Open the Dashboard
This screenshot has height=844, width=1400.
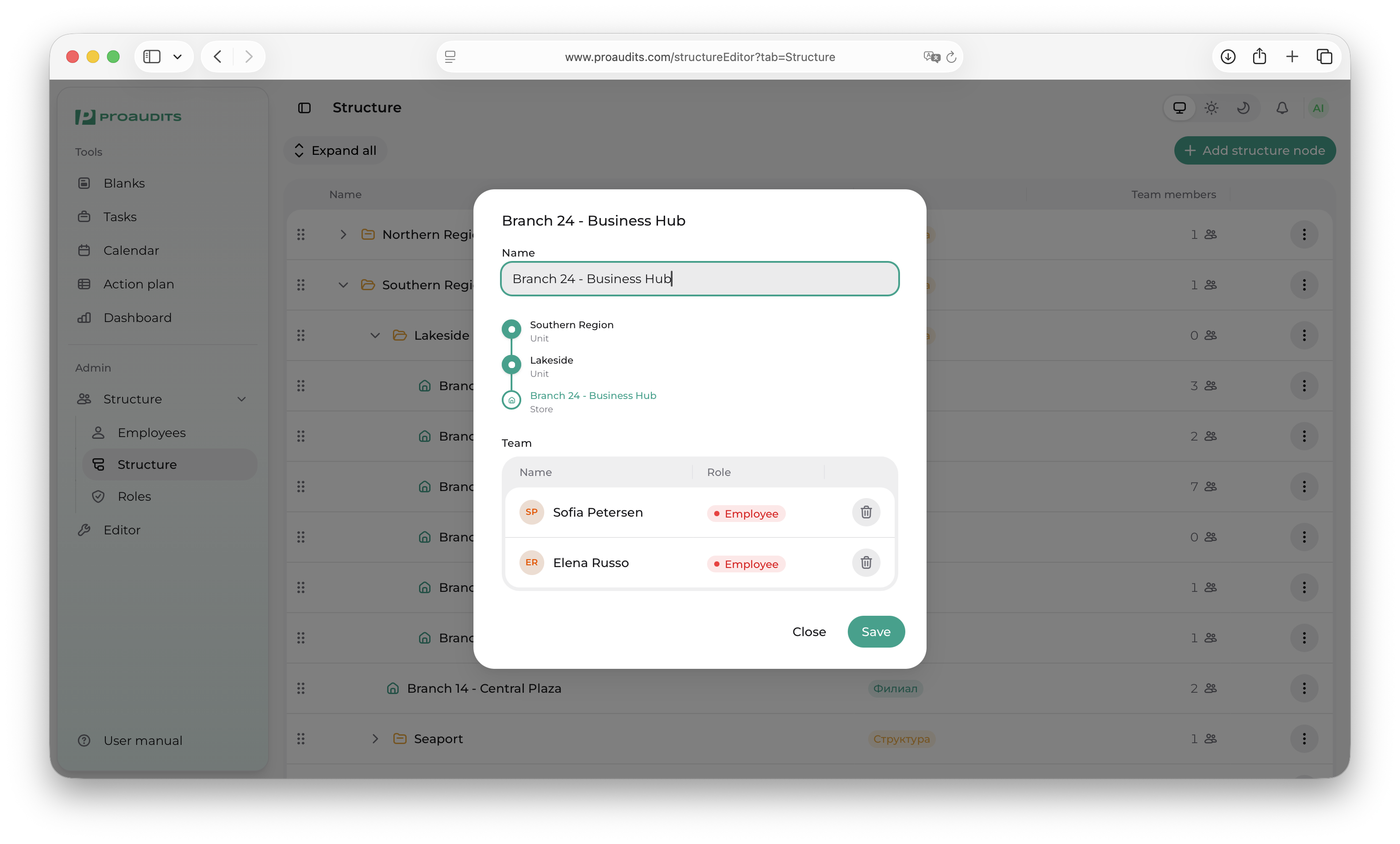[137, 318]
